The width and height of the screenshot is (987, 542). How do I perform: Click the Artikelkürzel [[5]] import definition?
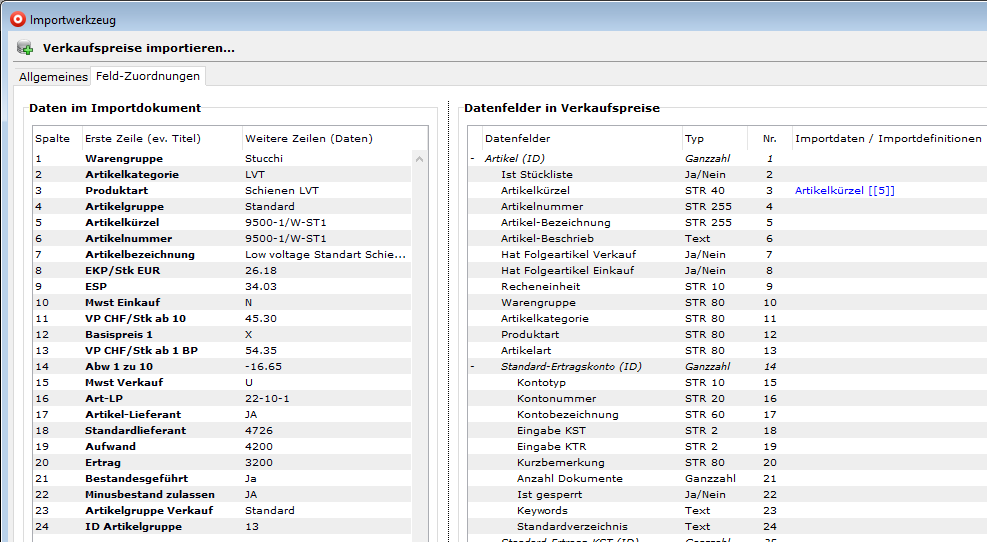(x=843, y=190)
